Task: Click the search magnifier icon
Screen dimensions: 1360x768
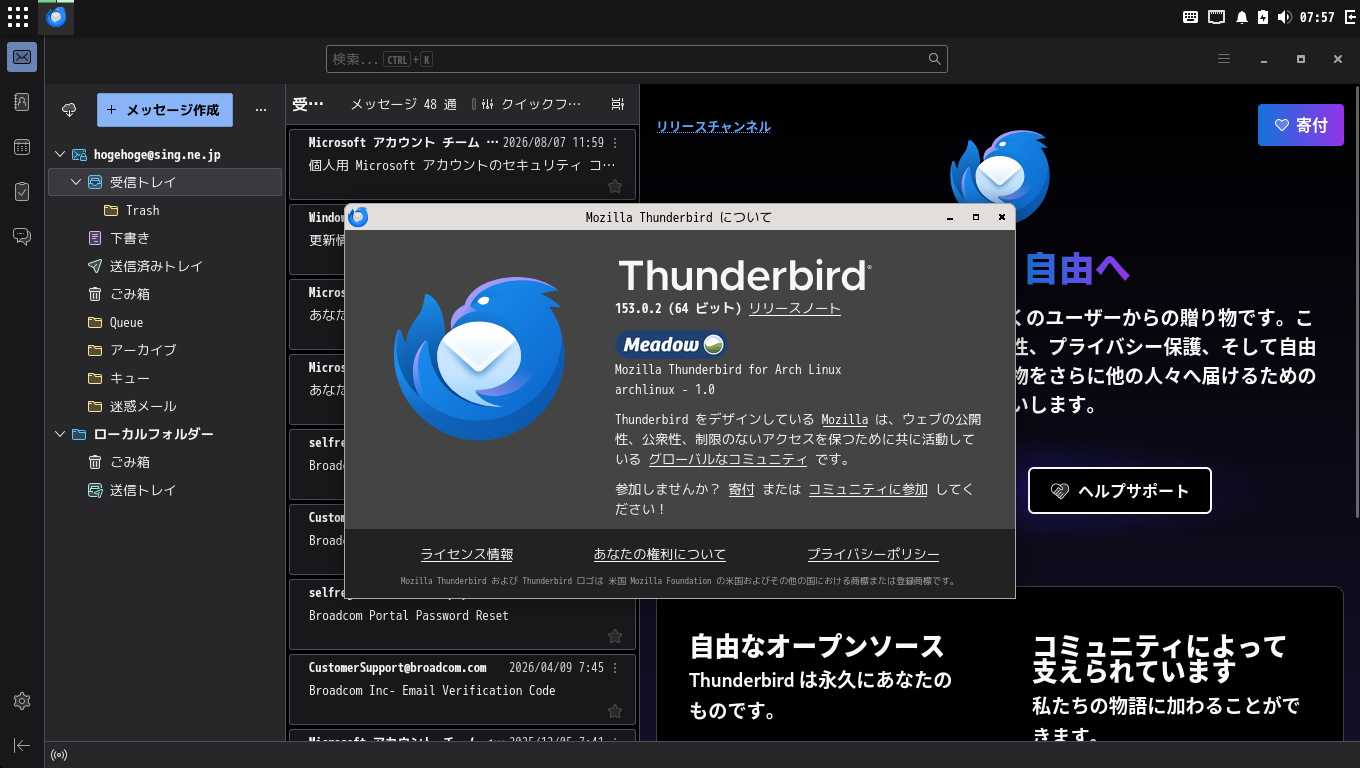Action: tap(935, 59)
